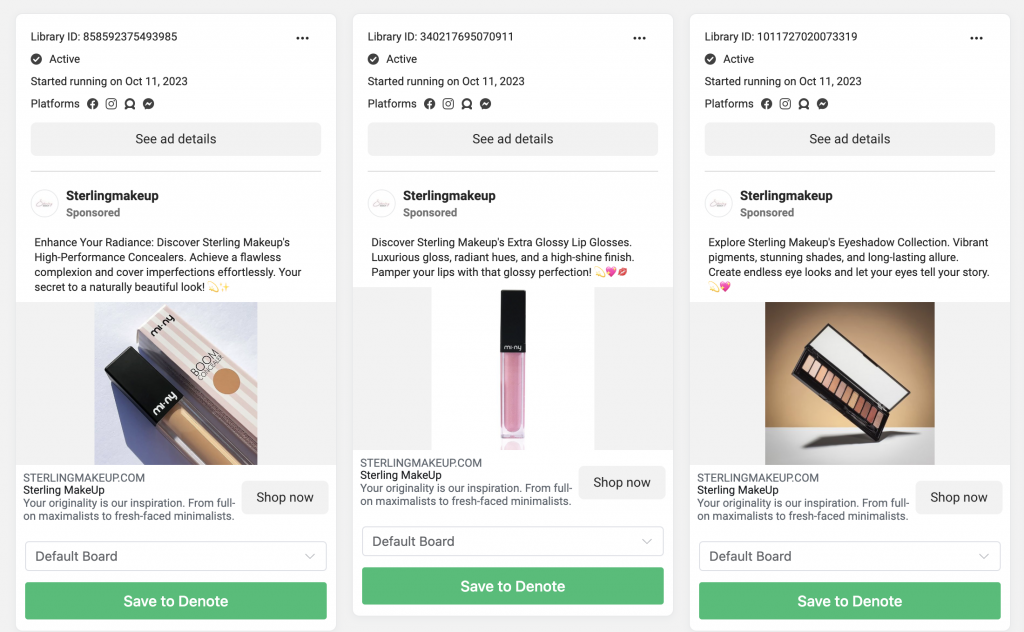Click the Instagram icon on the third ad

[784, 103]
